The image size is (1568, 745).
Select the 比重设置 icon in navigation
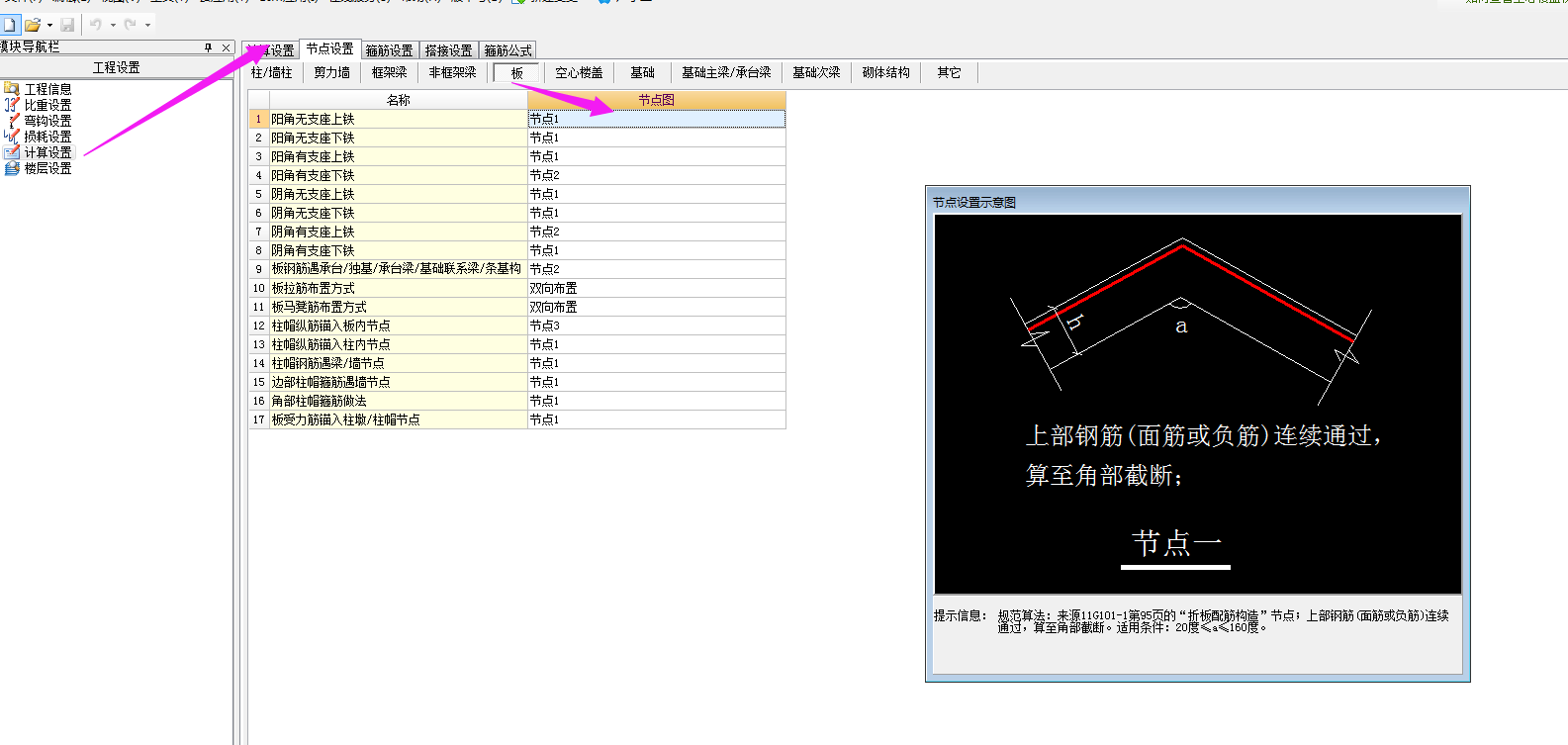[x=12, y=105]
